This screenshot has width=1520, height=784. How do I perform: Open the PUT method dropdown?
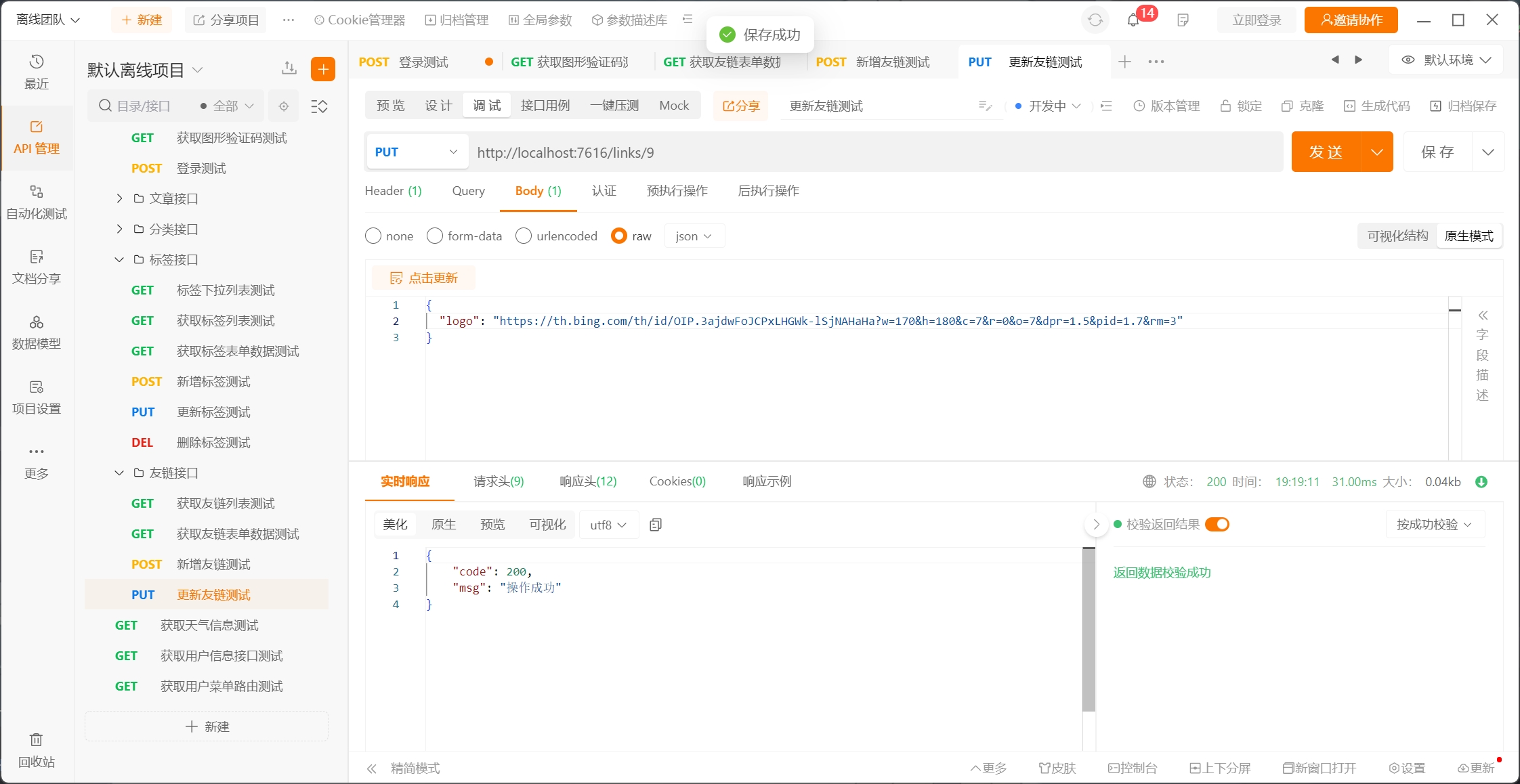pos(416,152)
